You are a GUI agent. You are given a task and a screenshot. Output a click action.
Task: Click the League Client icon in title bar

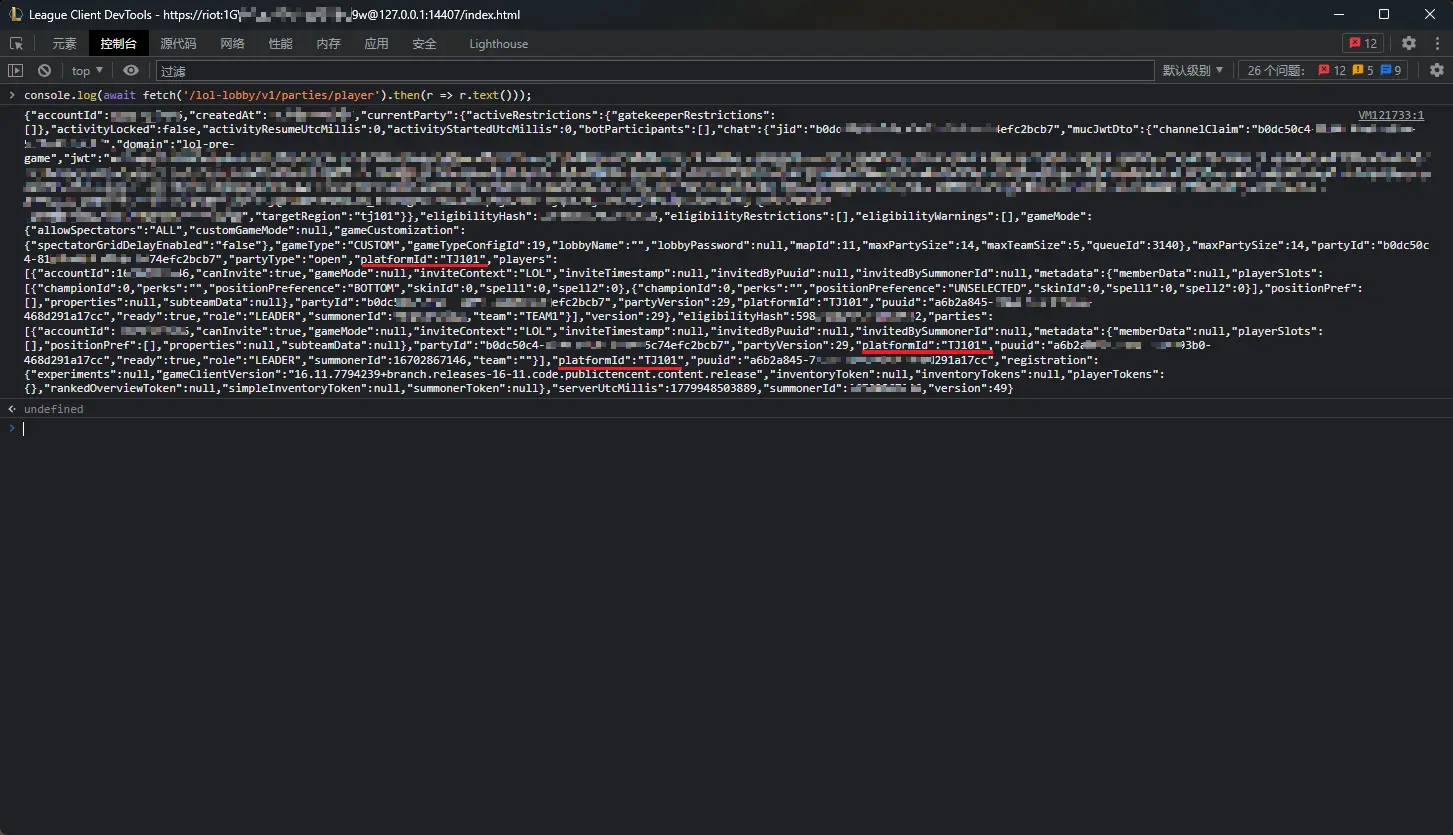click(x=15, y=14)
